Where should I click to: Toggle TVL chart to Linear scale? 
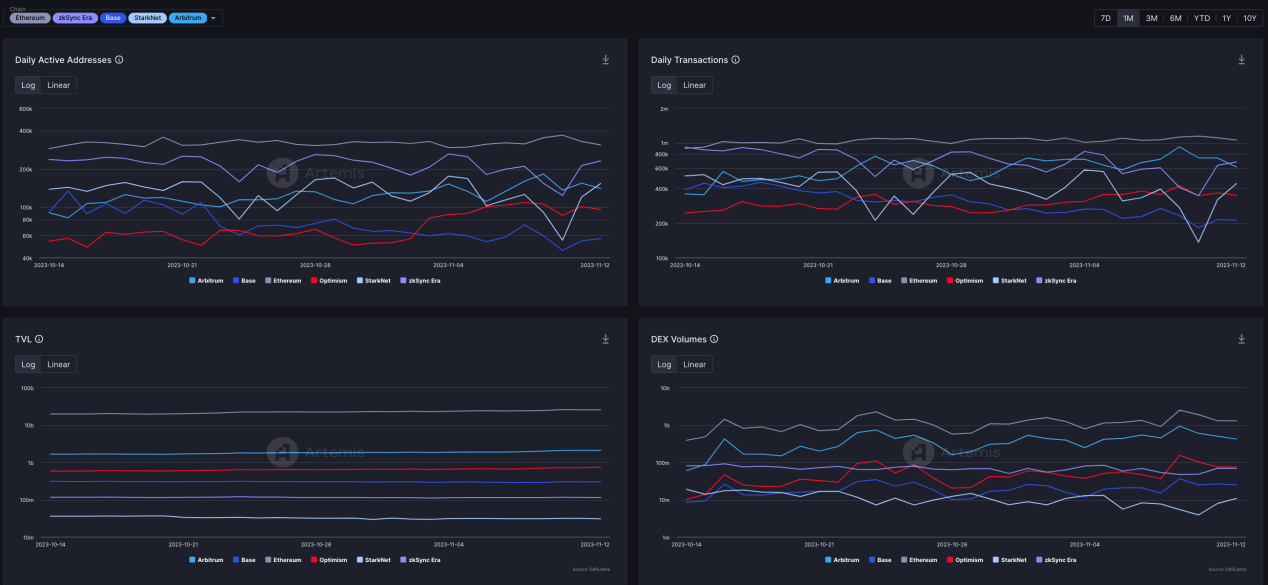coord(59,364)
